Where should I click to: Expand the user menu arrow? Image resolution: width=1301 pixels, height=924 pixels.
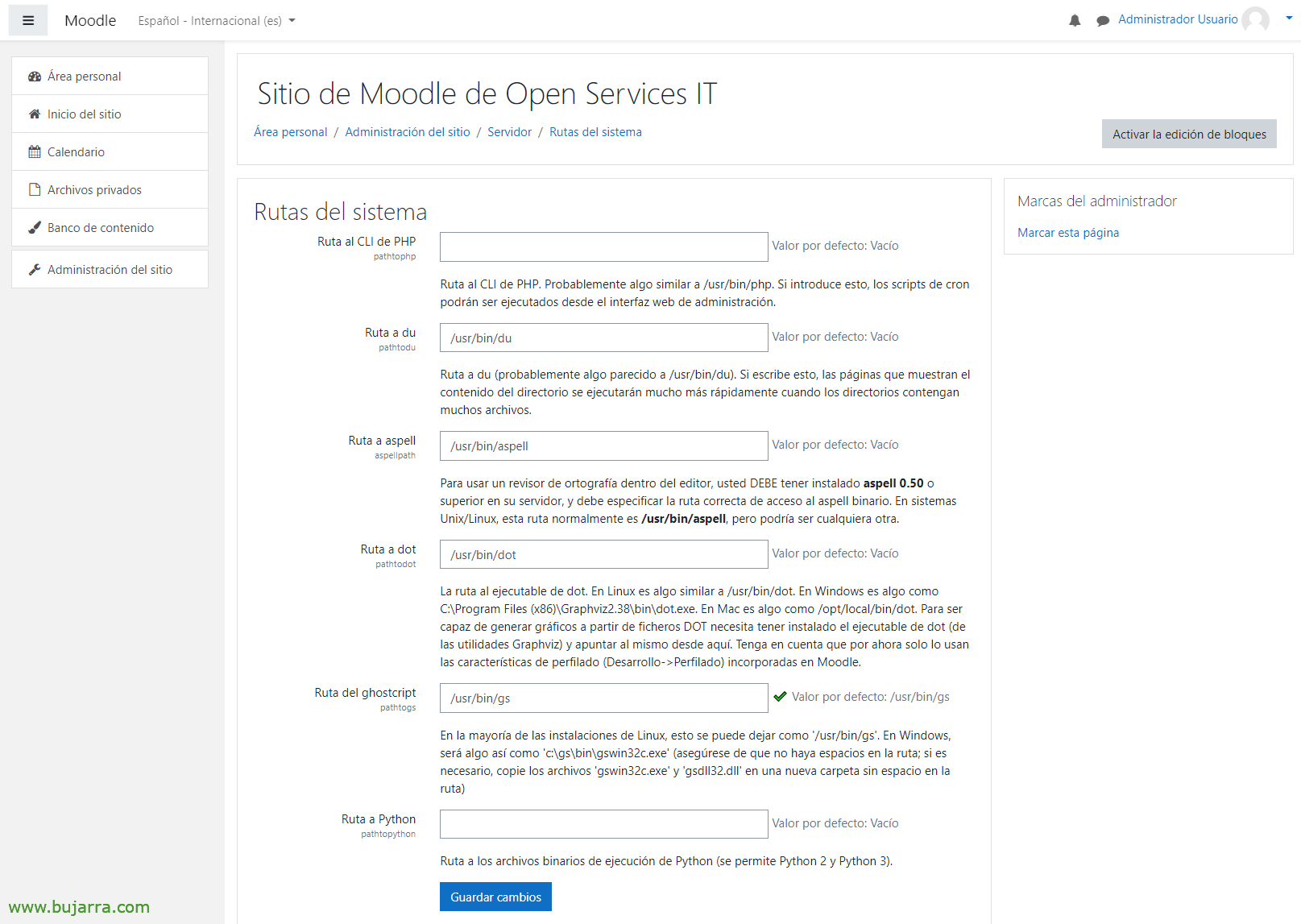pos(1289,18)
